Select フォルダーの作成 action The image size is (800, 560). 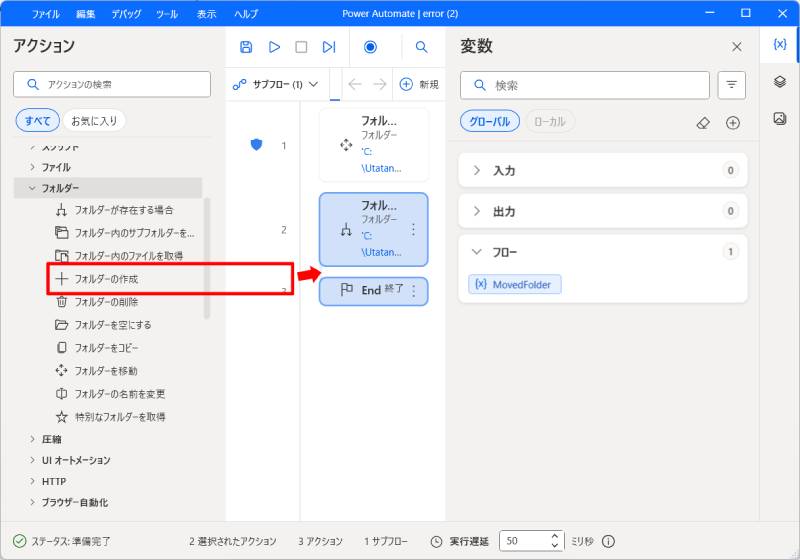[96, 278]
